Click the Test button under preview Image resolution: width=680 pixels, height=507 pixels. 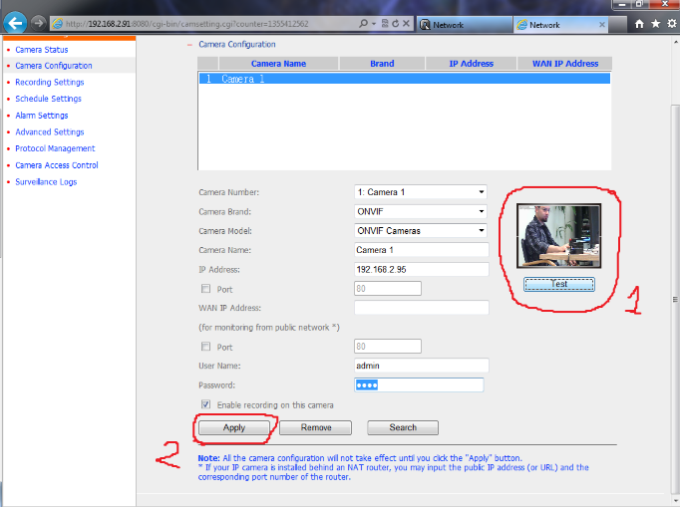[559, 284]
